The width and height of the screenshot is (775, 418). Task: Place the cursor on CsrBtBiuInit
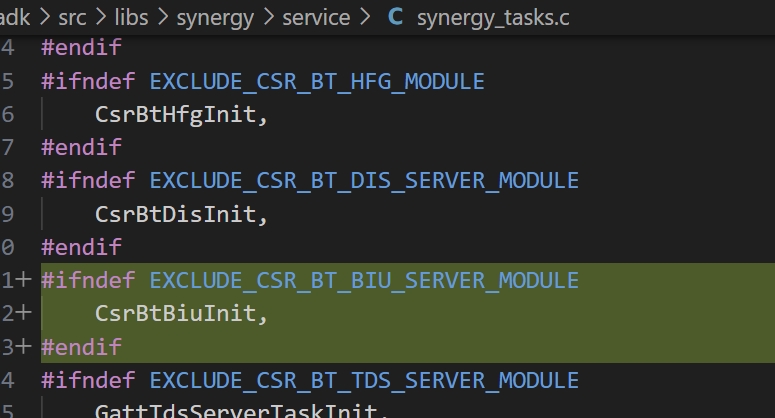[180, 314]
